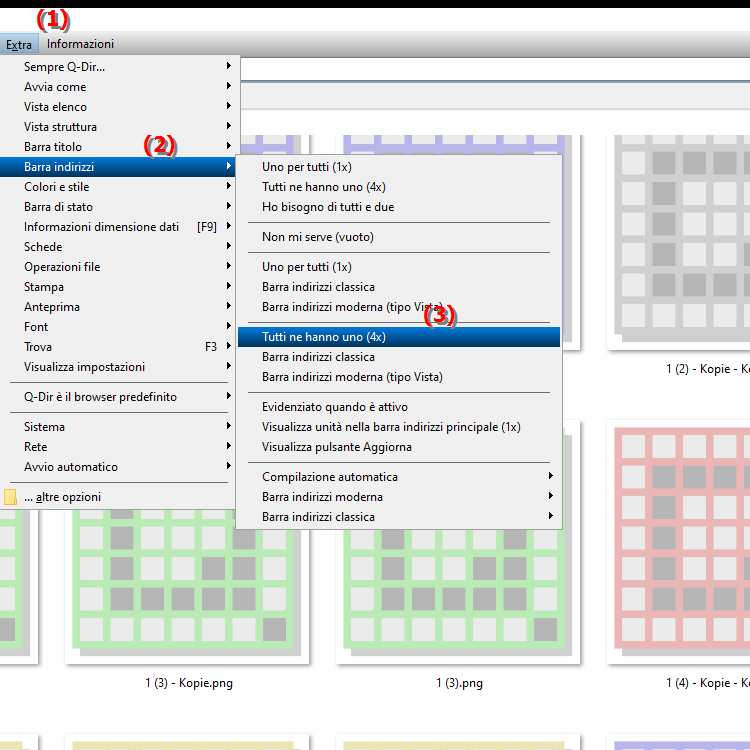Select highlighted Tutti ne hanno uno (4x)
Screen dimensions: 750x750
[398, 337]
